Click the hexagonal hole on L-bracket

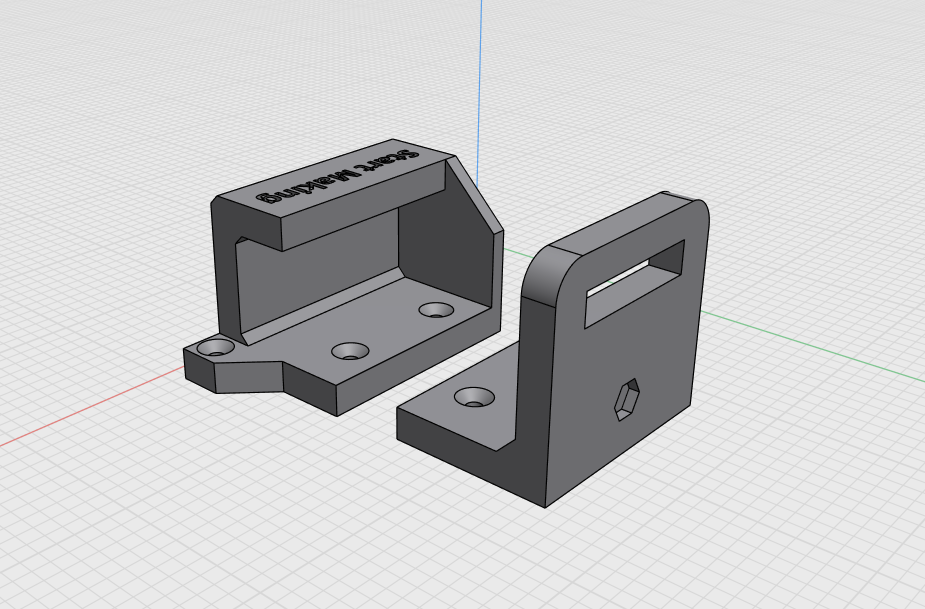(627, 400)
